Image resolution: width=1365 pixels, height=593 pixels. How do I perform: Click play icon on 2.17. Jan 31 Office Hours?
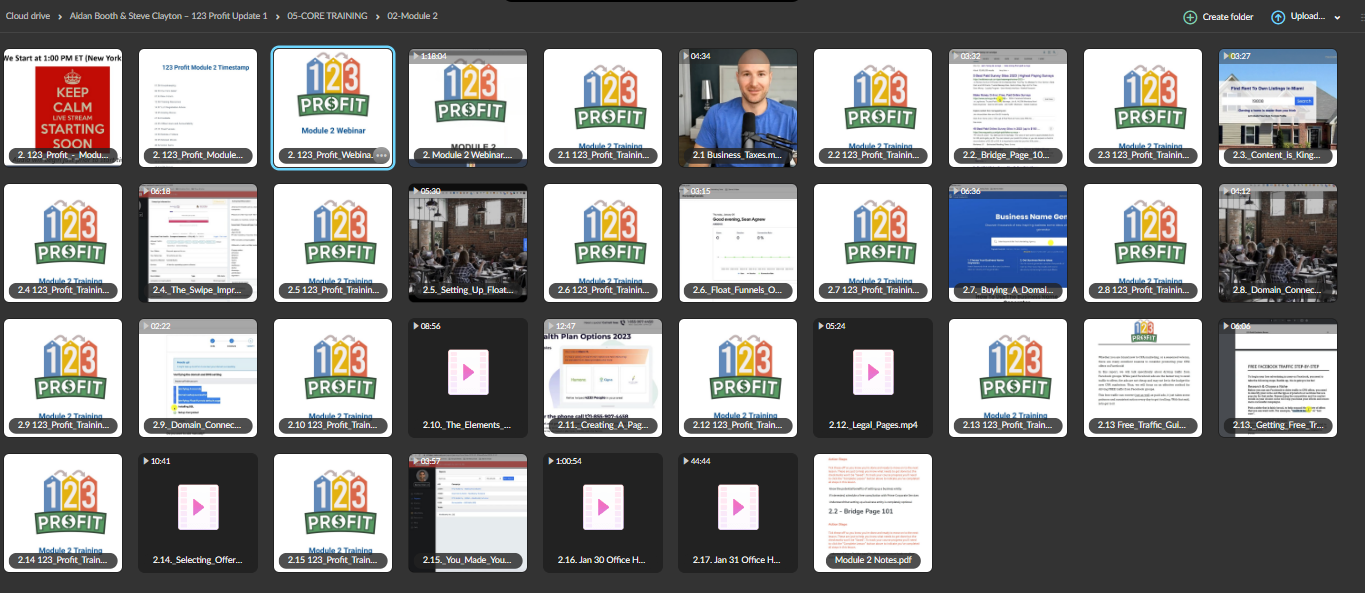point(738,507)
